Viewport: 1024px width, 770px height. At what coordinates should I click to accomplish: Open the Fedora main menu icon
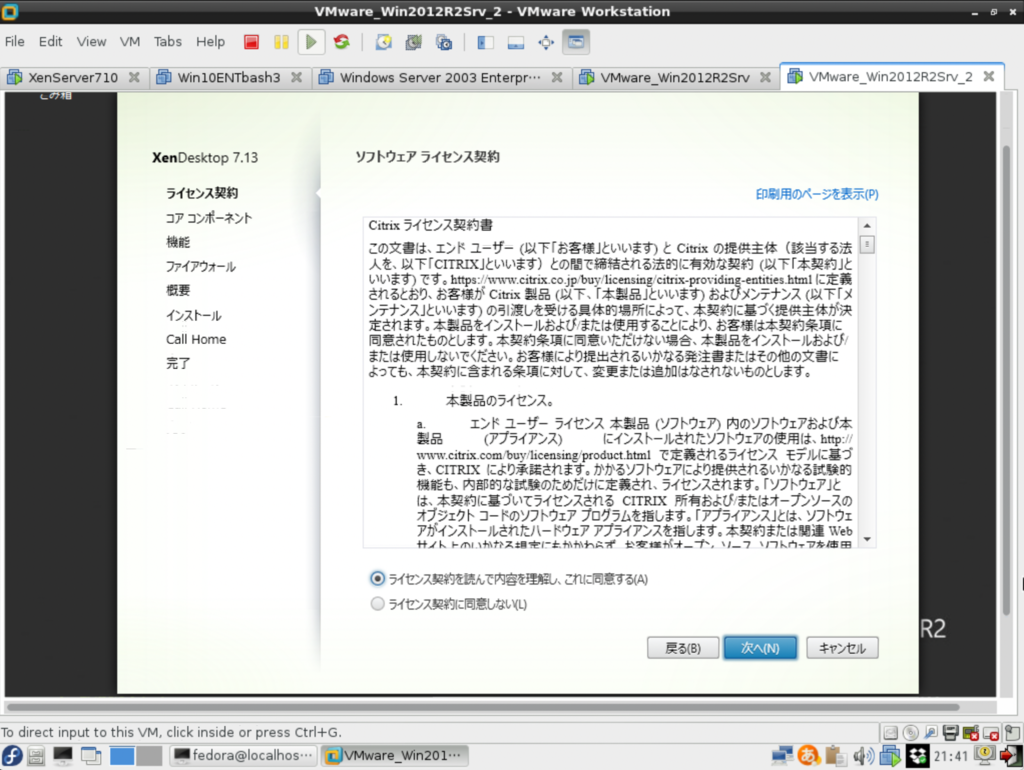pyautogui.click(x=12, y=756)
